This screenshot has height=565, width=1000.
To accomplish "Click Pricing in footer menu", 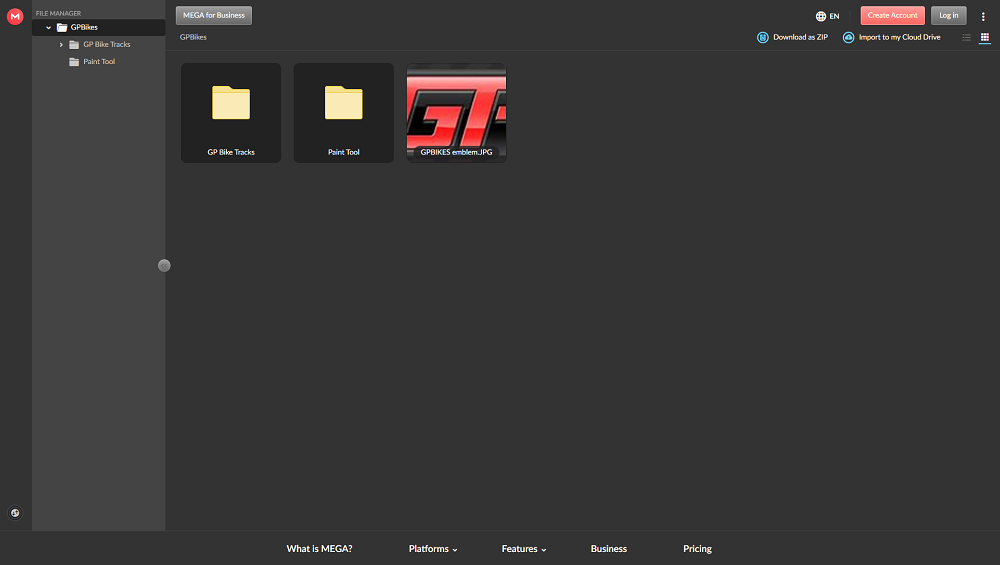I will [697, 548].
